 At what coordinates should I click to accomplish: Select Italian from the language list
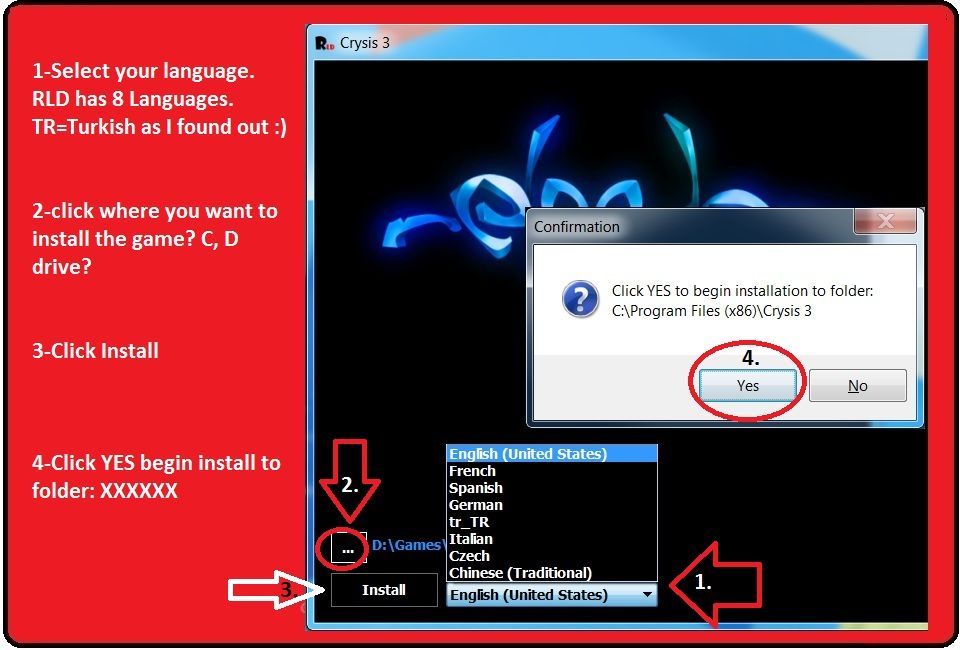[x=552, y=539]
